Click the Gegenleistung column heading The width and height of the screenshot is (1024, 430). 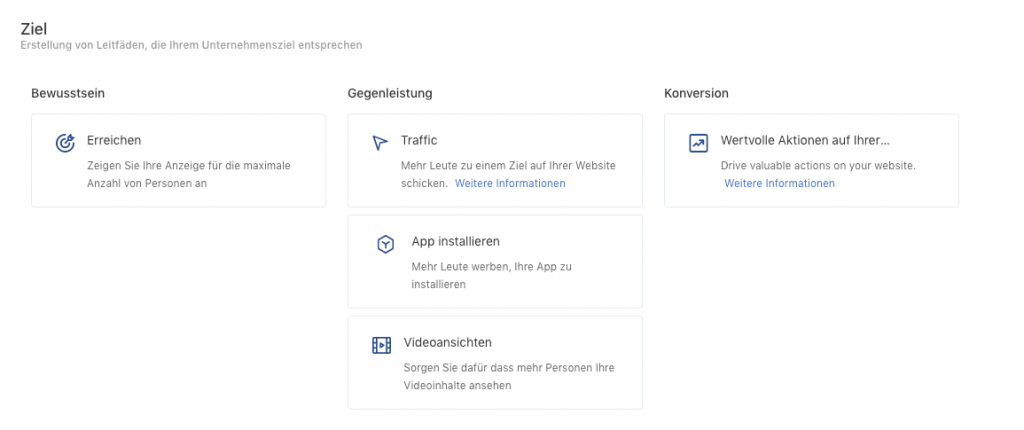389,94
